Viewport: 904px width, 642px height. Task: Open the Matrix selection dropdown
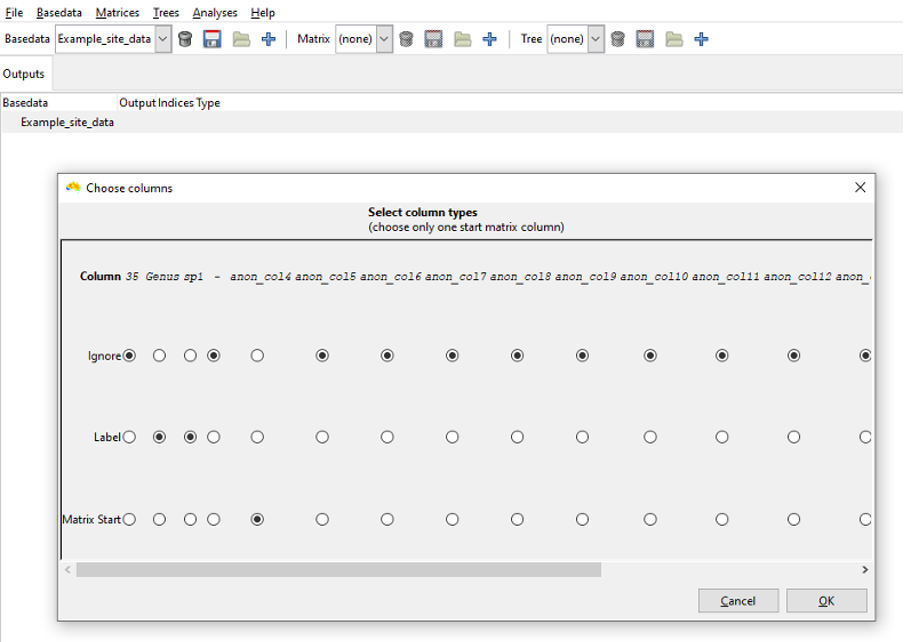(x=384, y=39)
